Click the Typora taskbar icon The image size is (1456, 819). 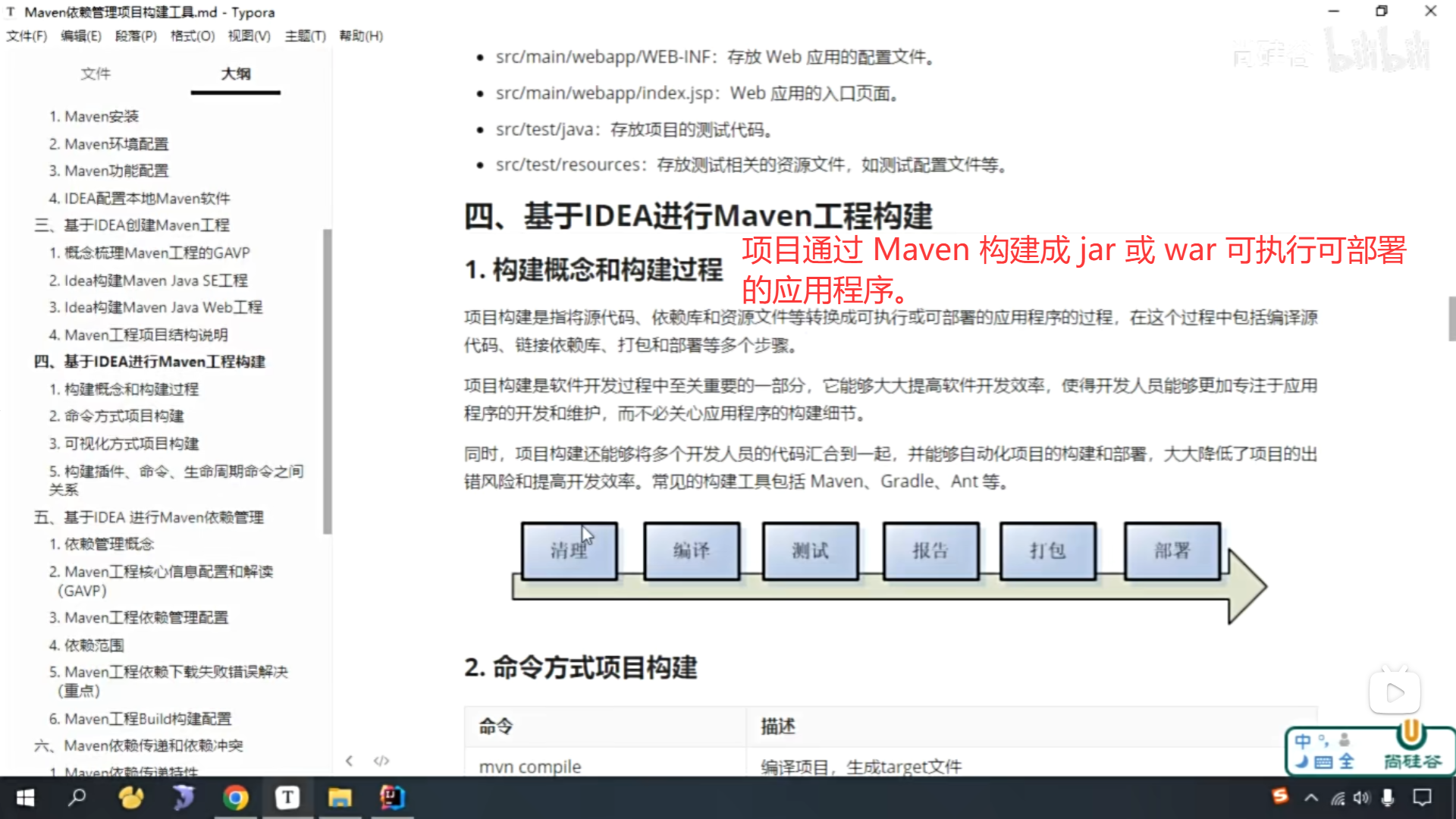coord(287,798)
